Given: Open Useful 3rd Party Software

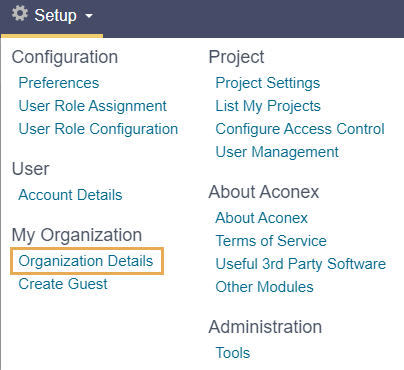Looking at the screenshot, I should point(301,264).
